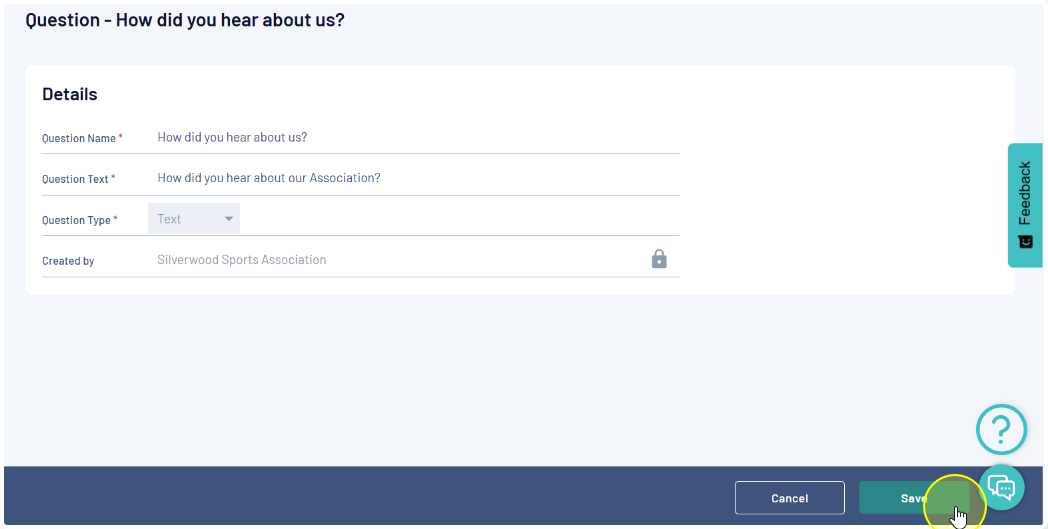This screenshot has width=1048, height=529.
Task: Click the Details section heading
Action: 70,94
